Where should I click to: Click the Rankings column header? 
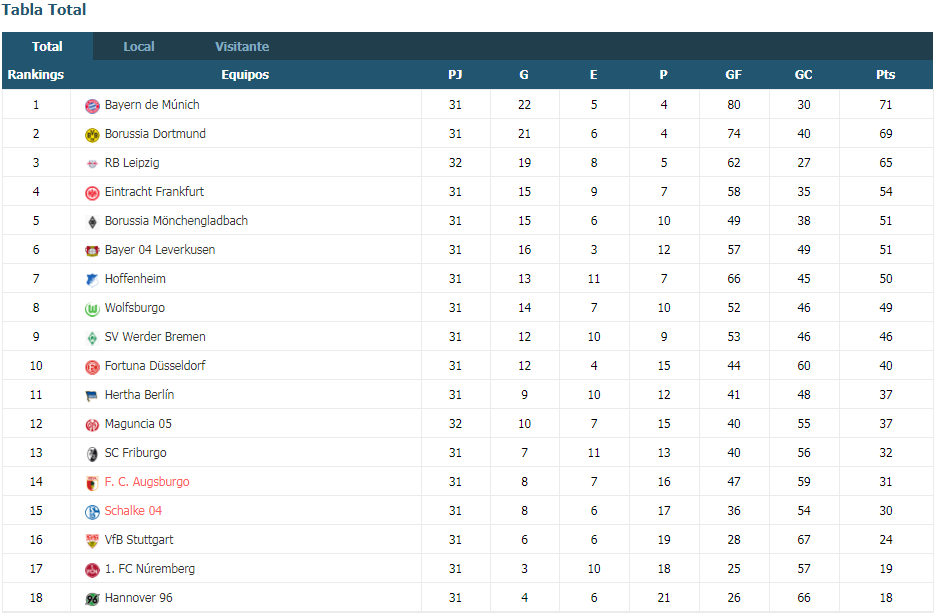click(x=36, y=75)
